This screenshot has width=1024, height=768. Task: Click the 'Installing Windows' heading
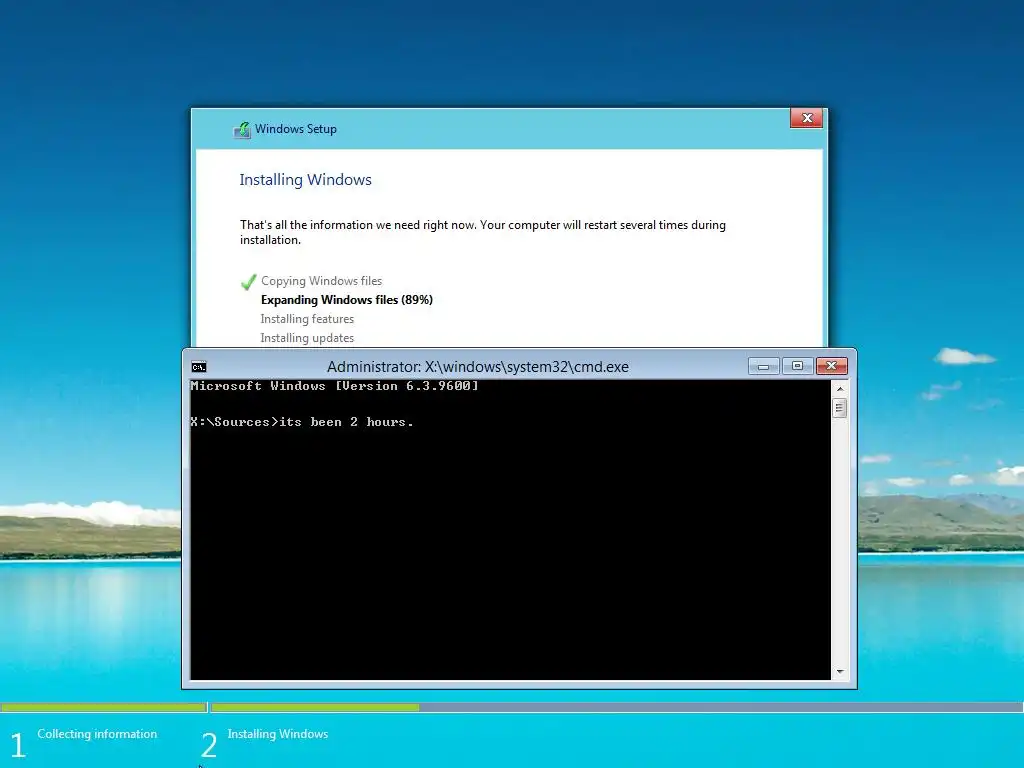pyautogui.click(x=305, y=180)
